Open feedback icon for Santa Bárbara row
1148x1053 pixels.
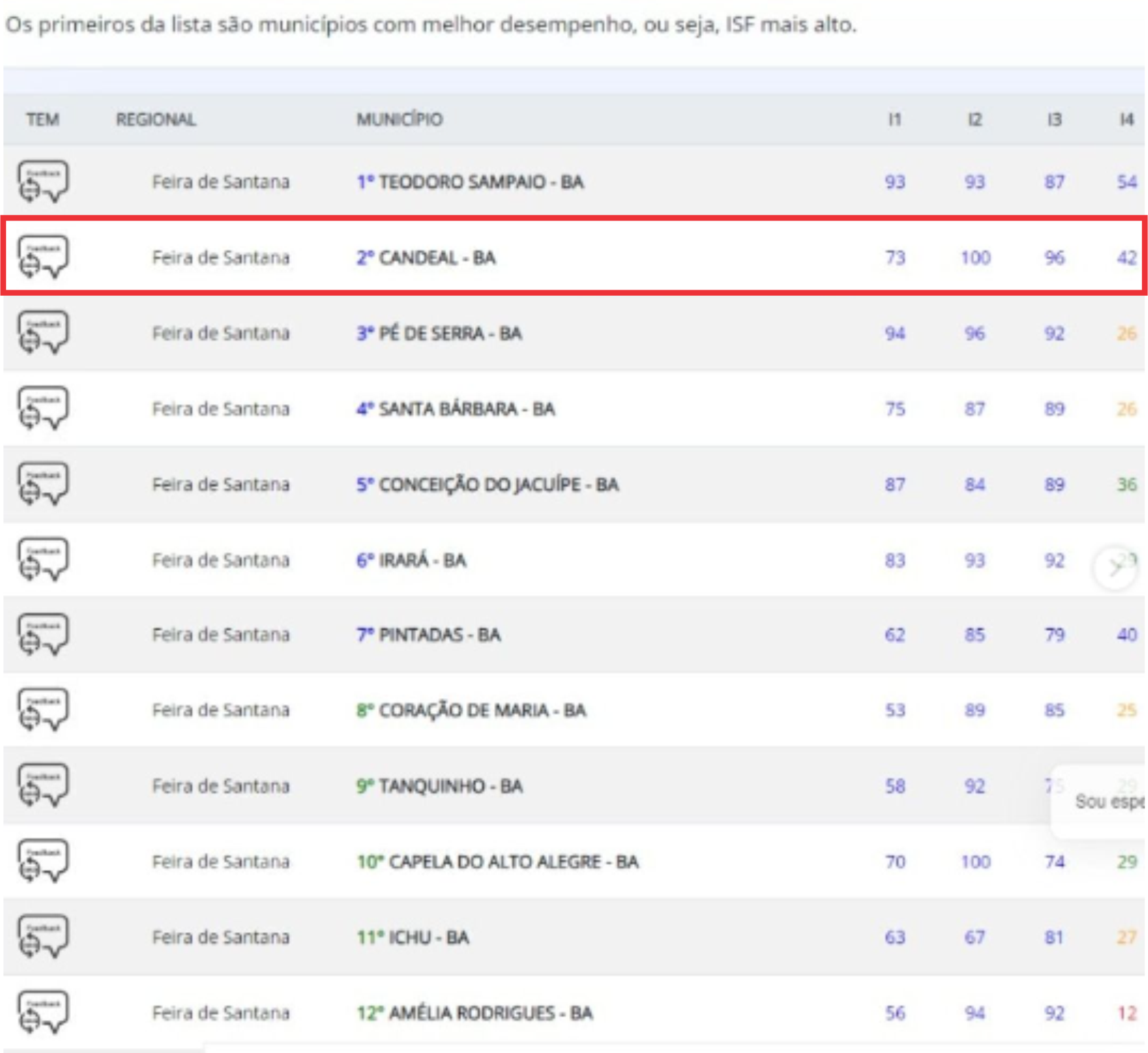click(43, 408)
